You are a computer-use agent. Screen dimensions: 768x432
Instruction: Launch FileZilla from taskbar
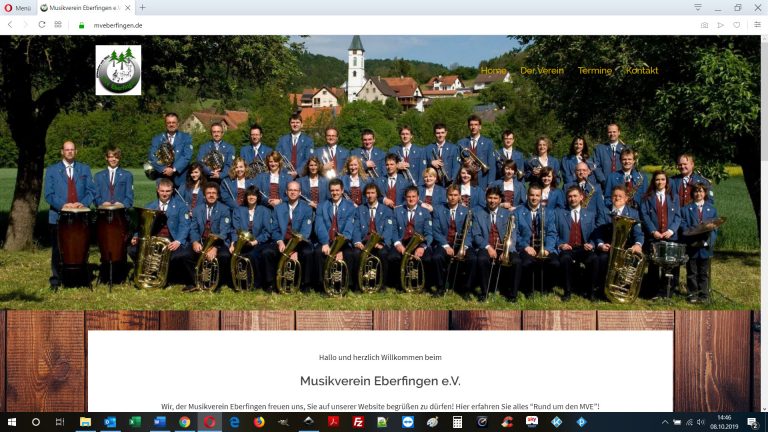tap(358, 422)
